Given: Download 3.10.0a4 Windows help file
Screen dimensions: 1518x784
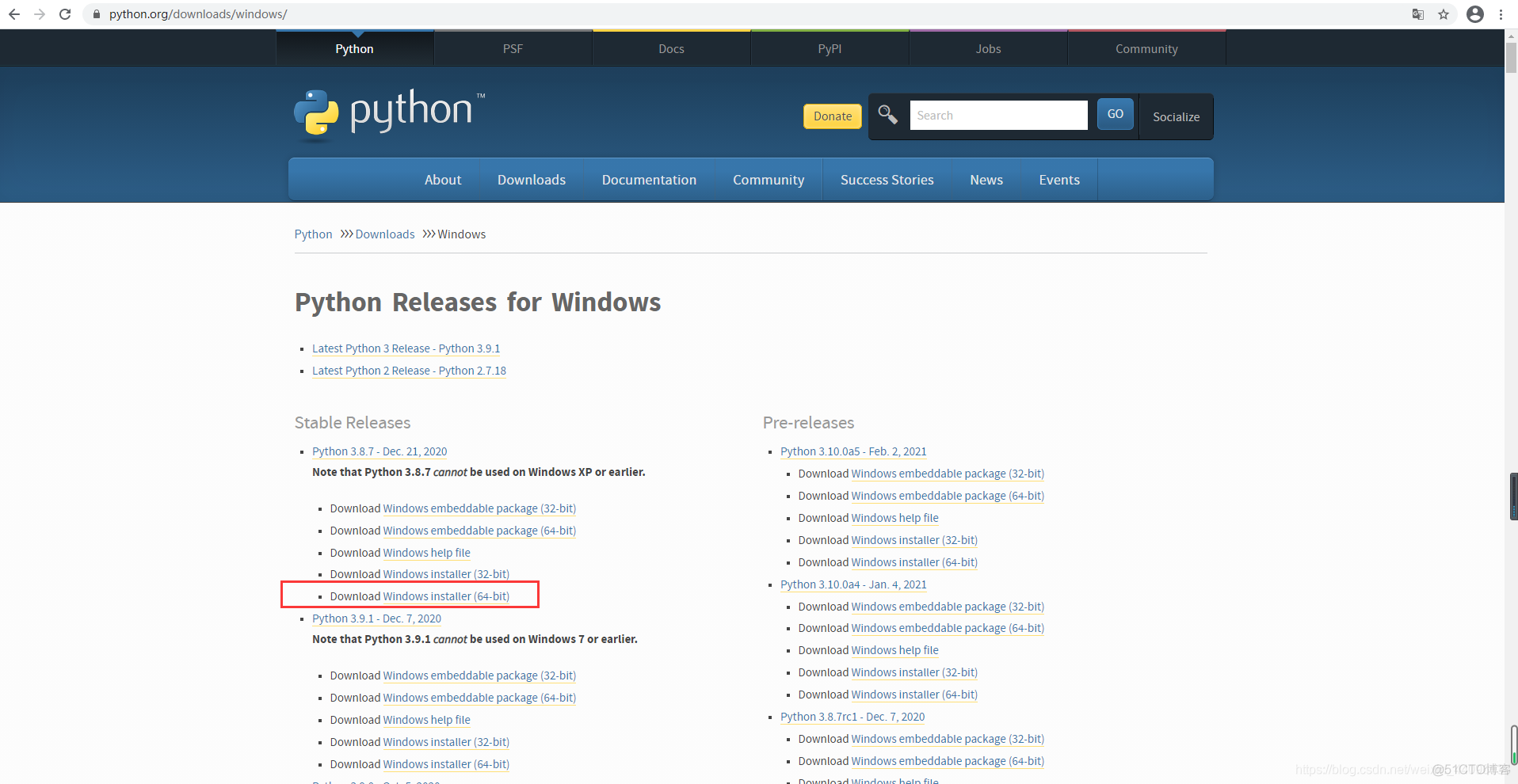Looking at the screenshot, I should tap(894, 650).
